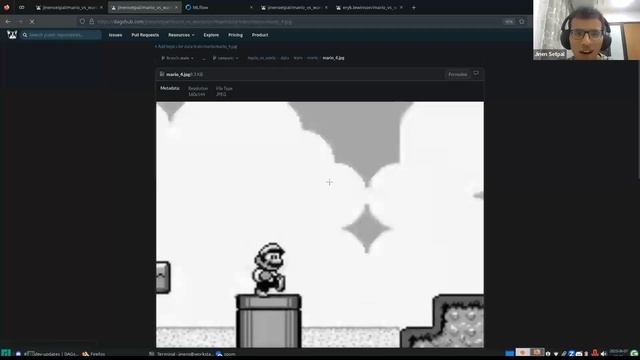The height and width of the screenshot is (360, 640).
Task: Click the Mario grayscale image preview
Action: tap(320, 224)
